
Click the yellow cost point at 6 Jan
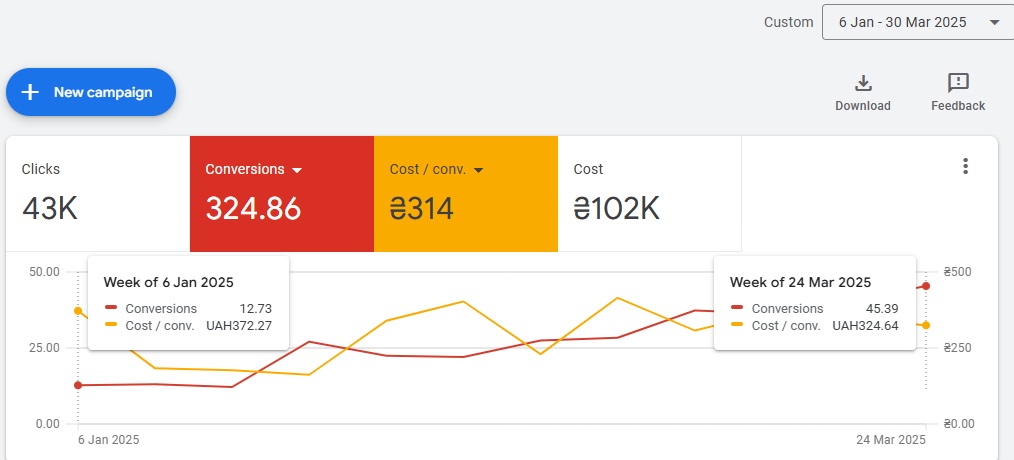pos(78,311)
